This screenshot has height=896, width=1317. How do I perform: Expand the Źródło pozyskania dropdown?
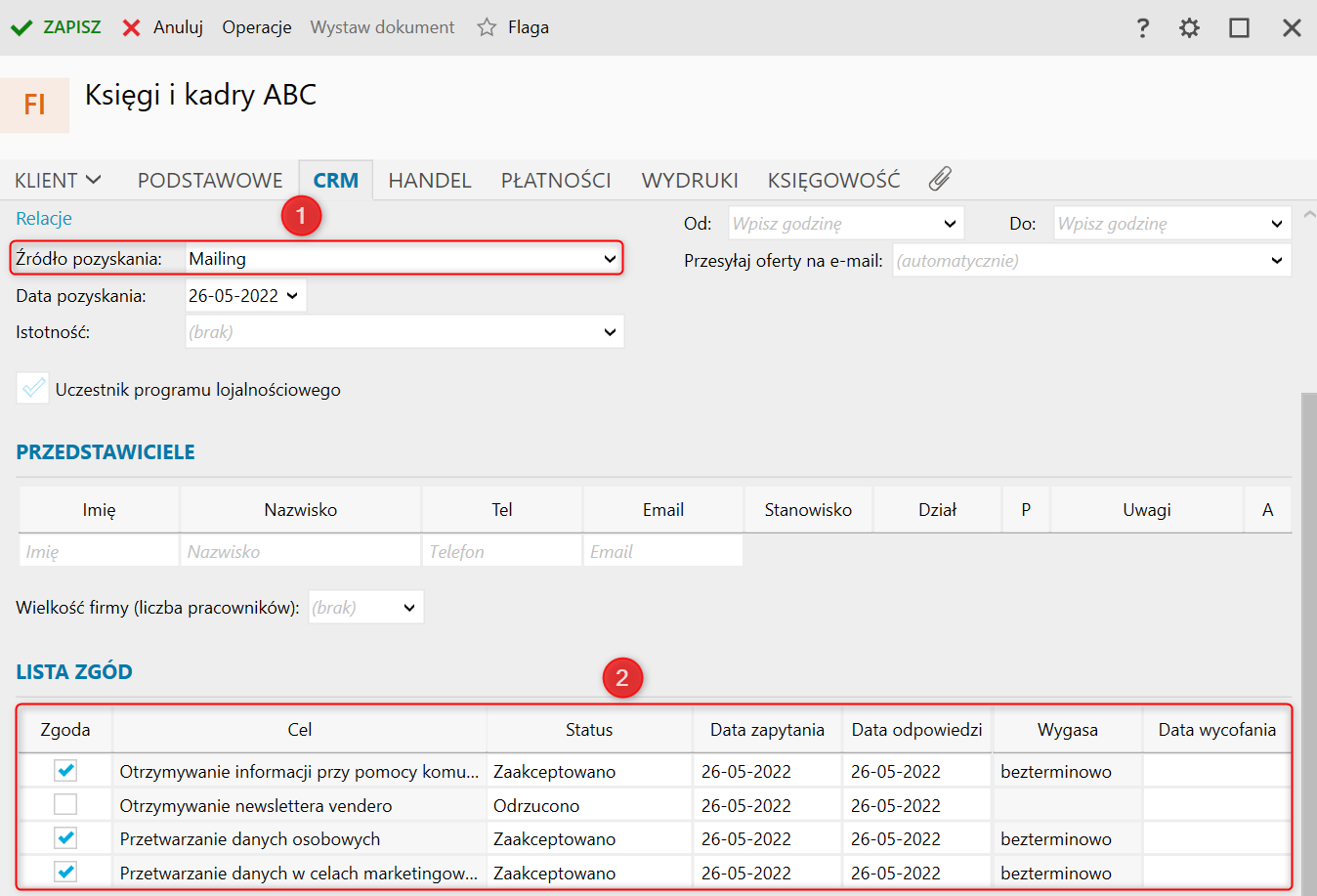[610, 259]
